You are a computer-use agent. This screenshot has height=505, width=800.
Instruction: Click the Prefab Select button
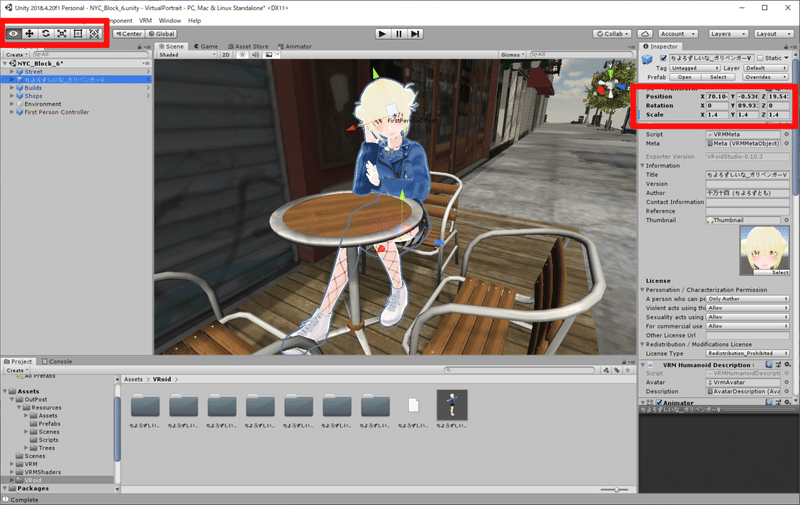pyautogui.click(x=718, y=77)
